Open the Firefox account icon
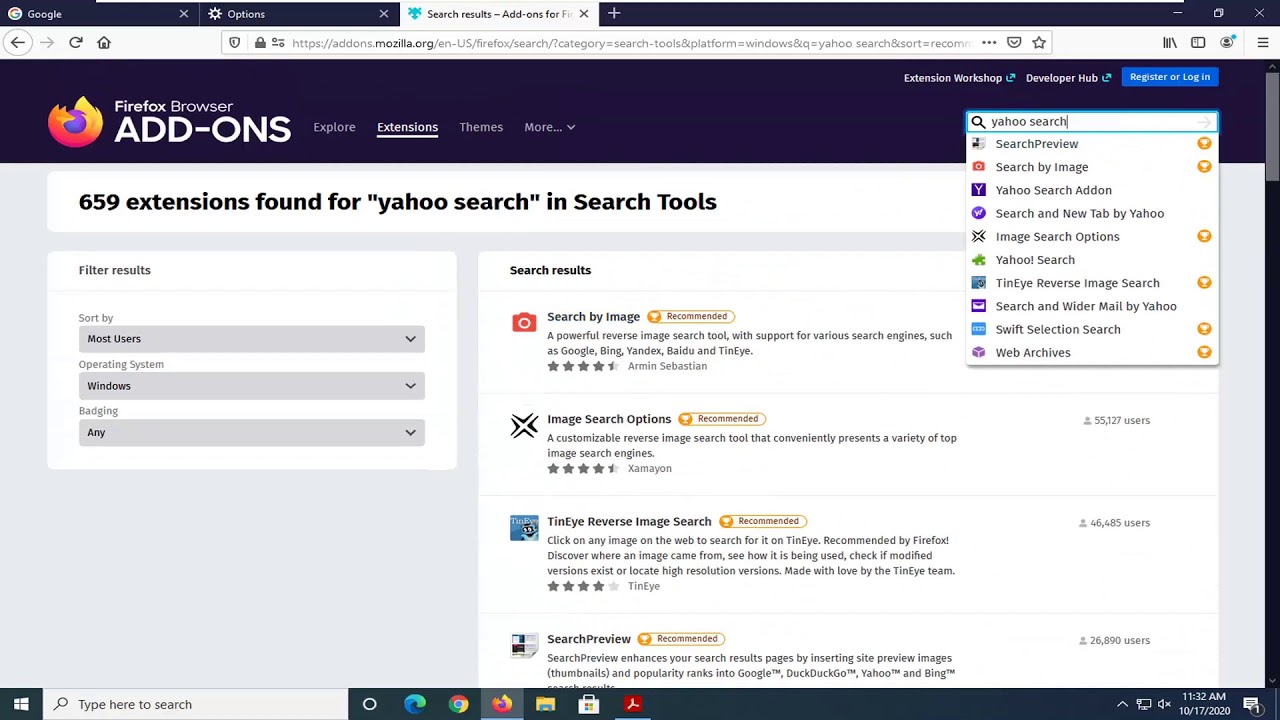1280x720 pixels. point(1227,43)
